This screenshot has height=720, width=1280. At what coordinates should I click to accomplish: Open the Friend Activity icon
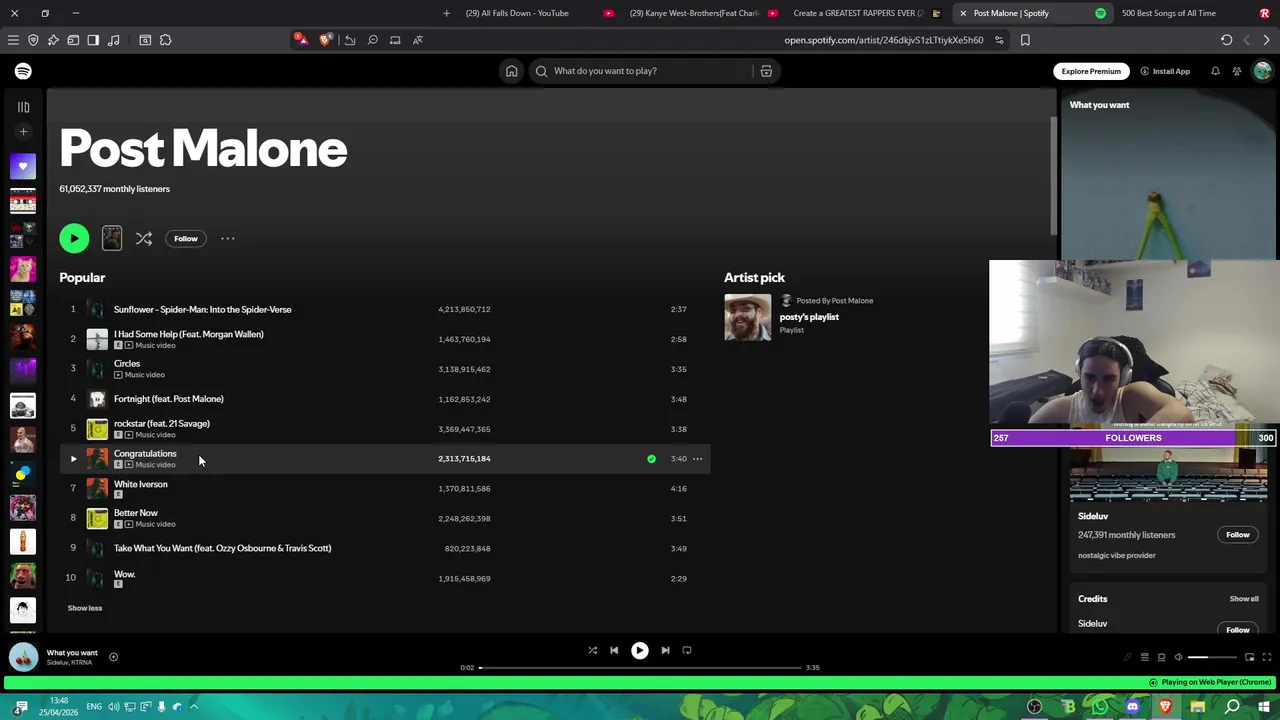point(1237,71)
